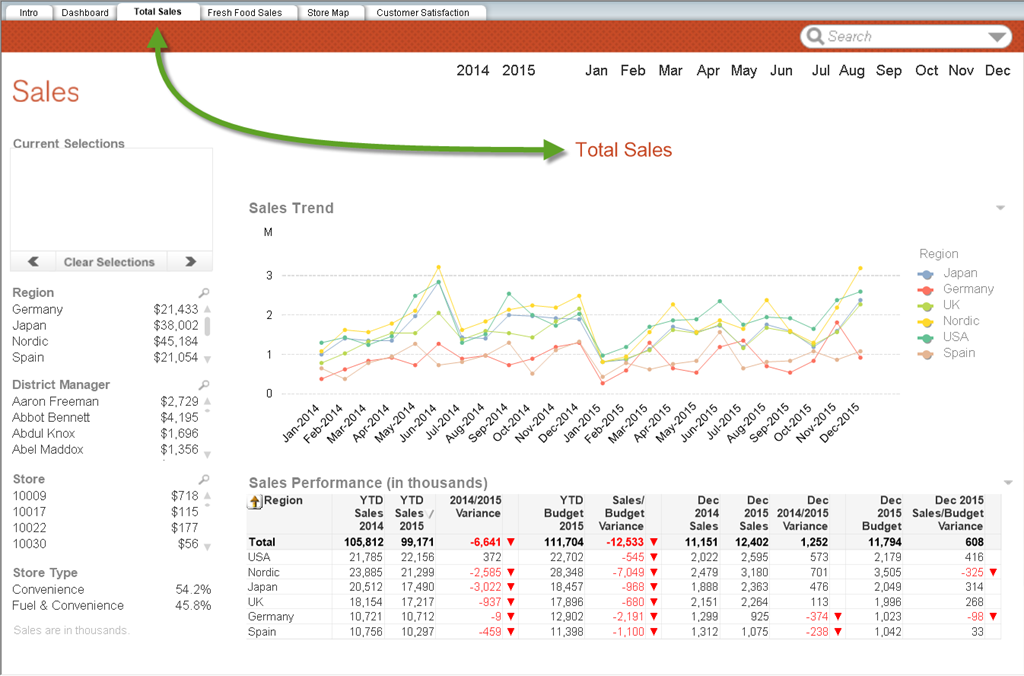Click the Region list scrollbar thumb
The width and height of the screenshot is (1024, 676).
(x=208, y=326)
